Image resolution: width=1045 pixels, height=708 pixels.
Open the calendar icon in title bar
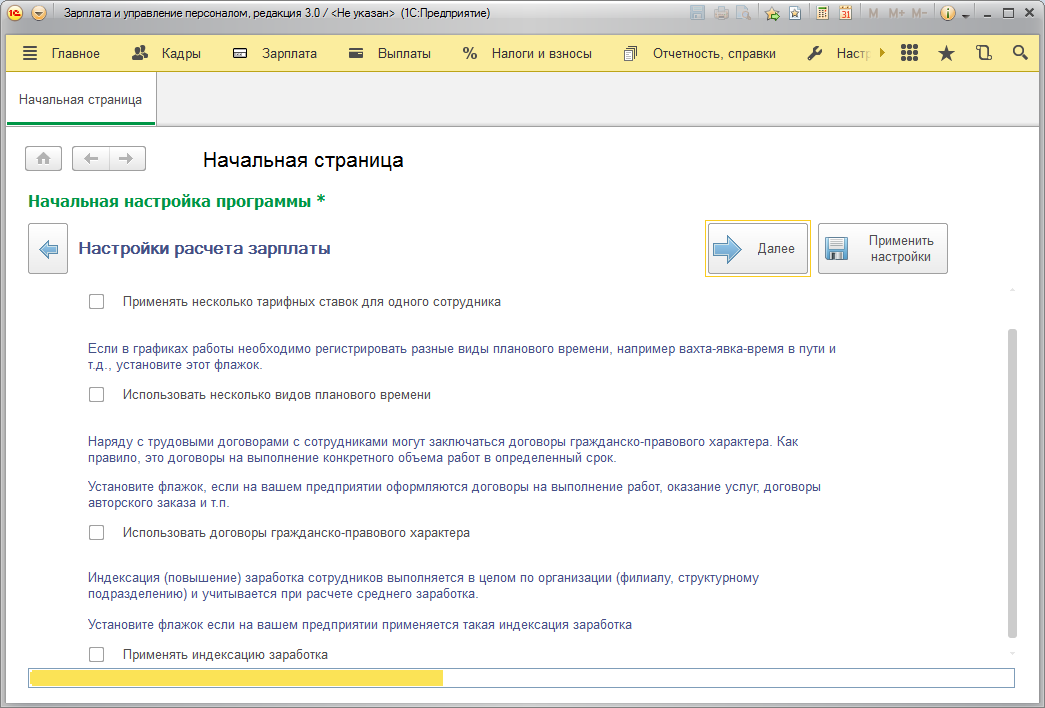(x=845, y=14)
